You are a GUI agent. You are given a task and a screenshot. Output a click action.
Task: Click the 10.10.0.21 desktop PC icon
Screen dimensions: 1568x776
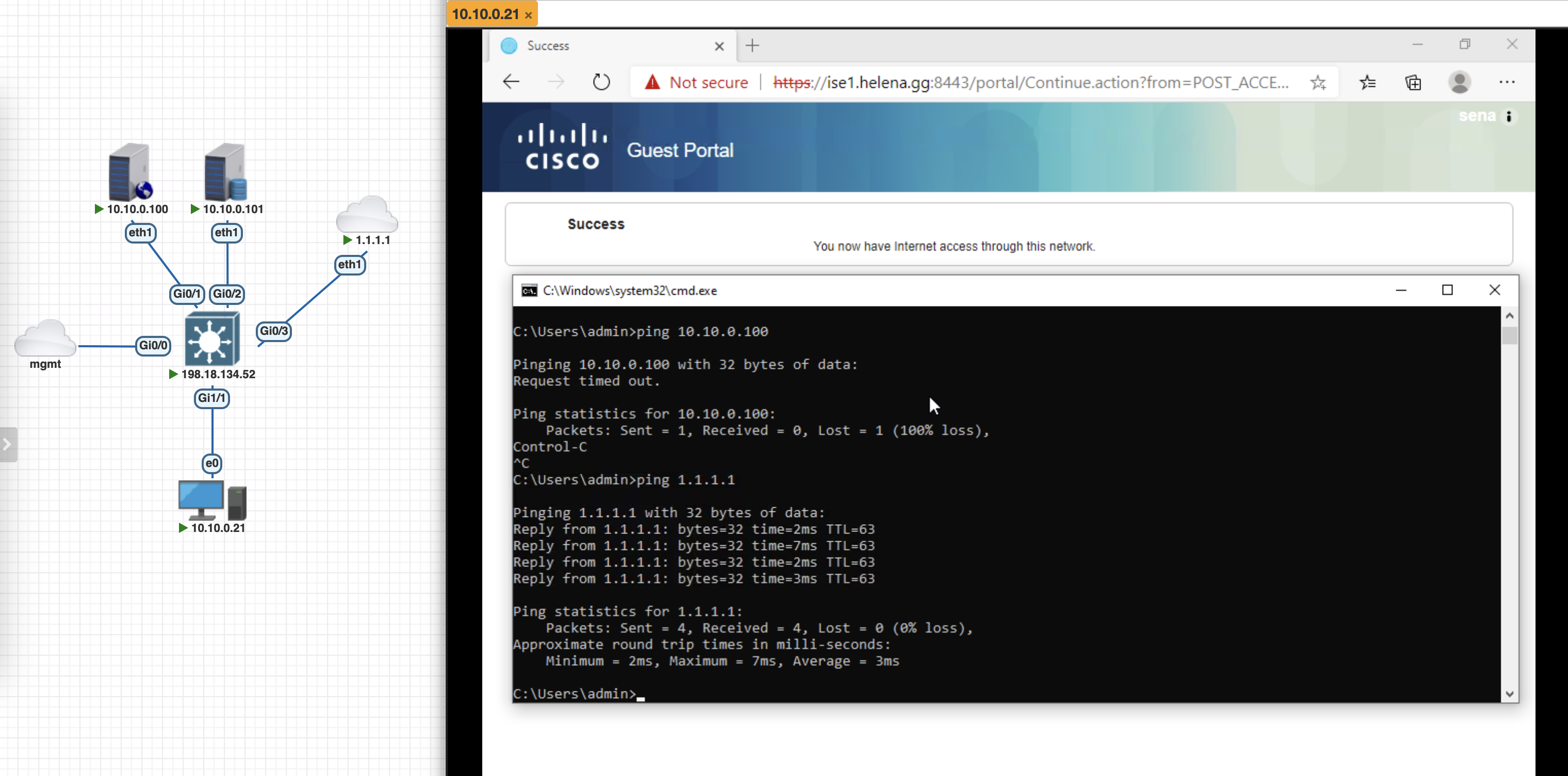coord(211,499)
